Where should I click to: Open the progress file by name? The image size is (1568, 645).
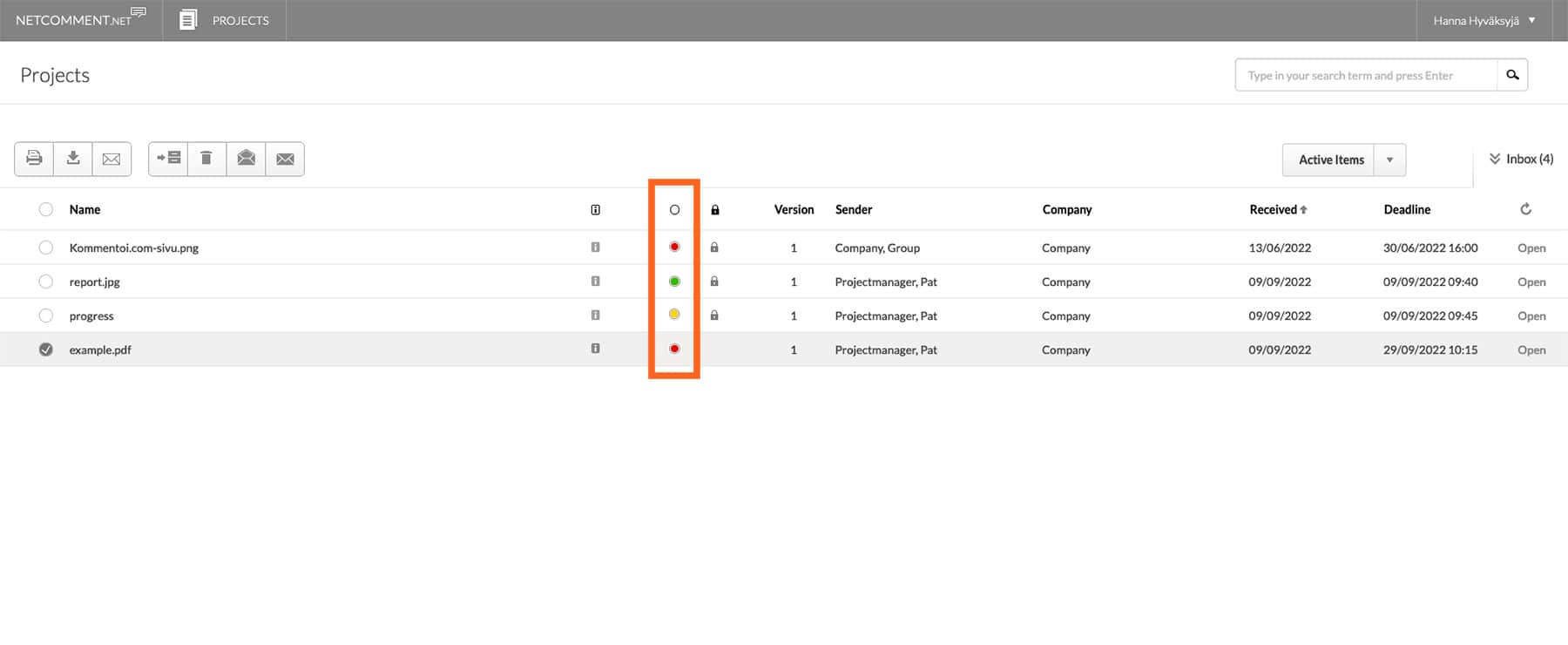91,316
